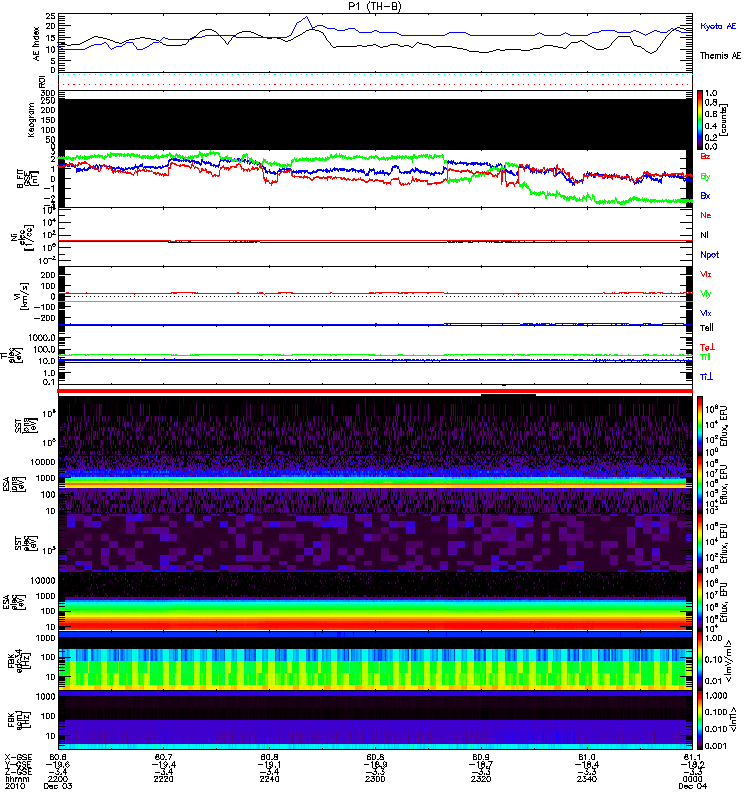Click the 2240 time tick label

tap(269, 779)
